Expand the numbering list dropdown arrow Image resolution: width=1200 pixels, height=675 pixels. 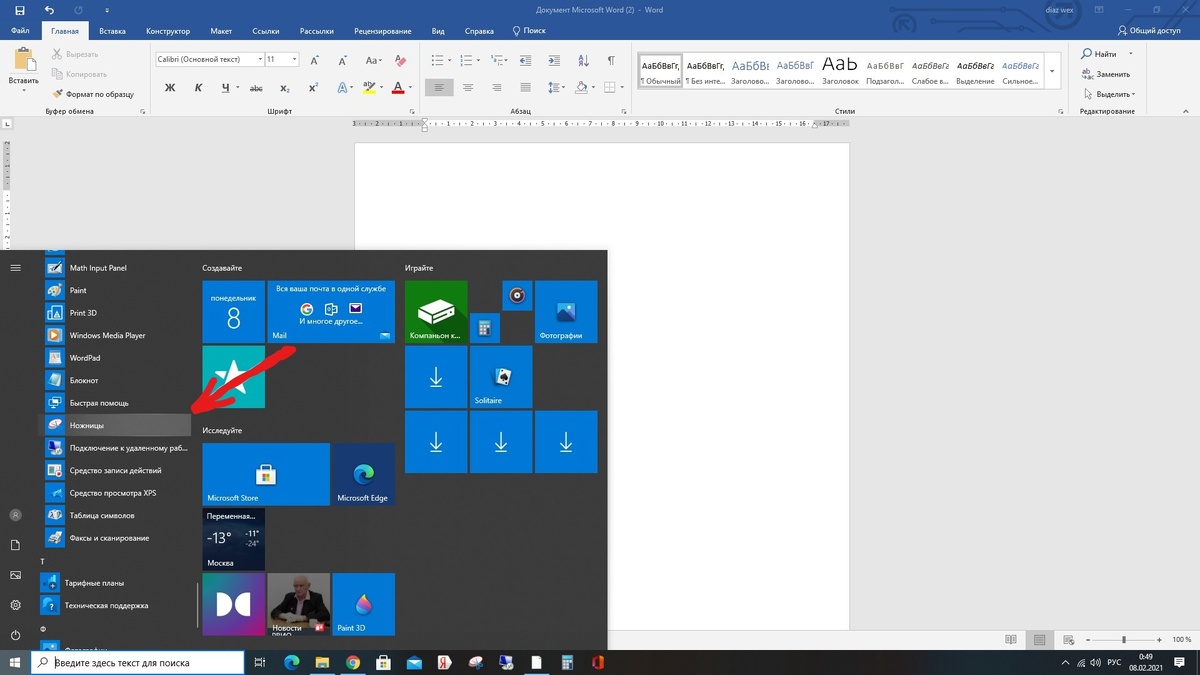[x=479, y=60]
